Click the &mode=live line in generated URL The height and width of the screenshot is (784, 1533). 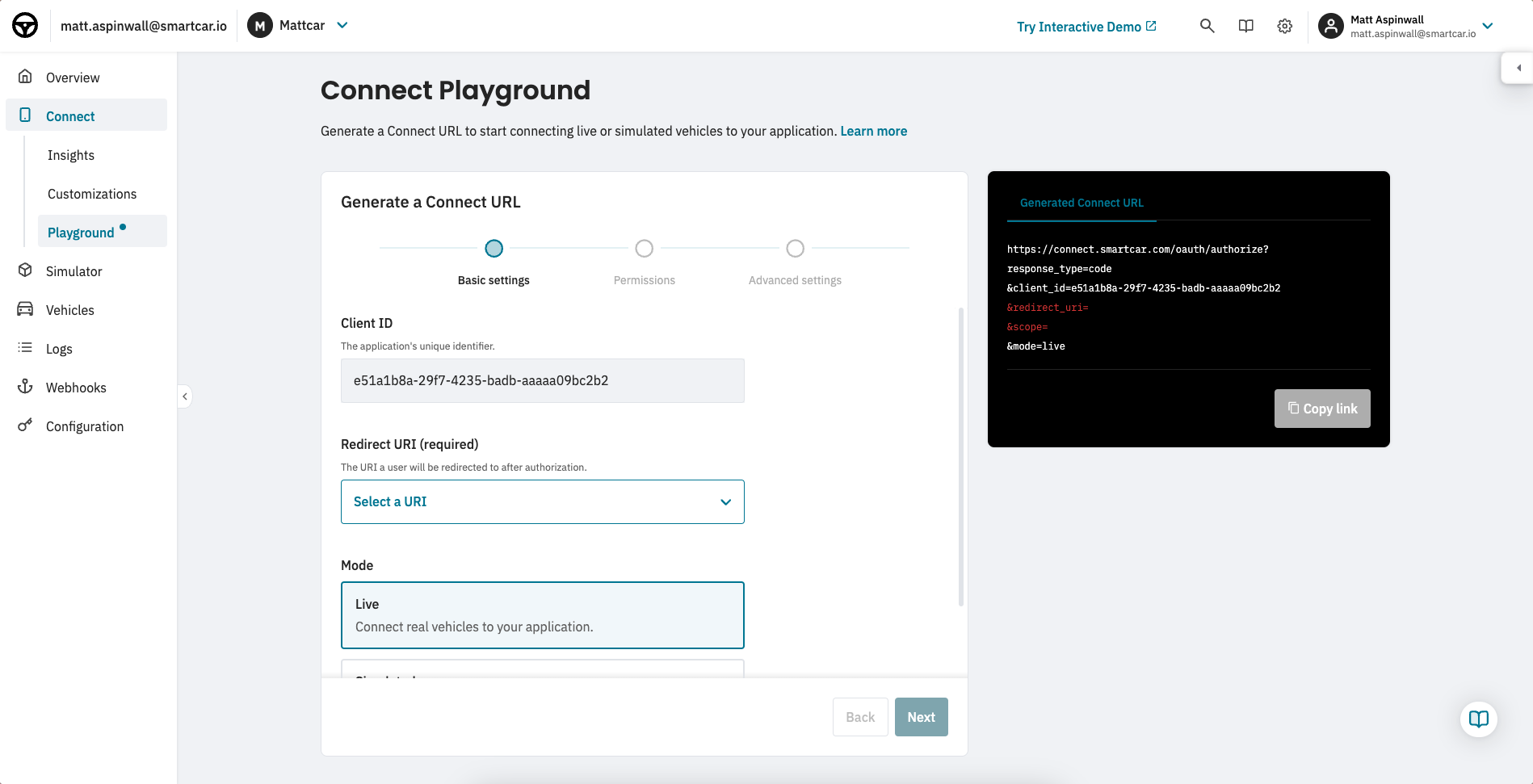point(1036,346)
